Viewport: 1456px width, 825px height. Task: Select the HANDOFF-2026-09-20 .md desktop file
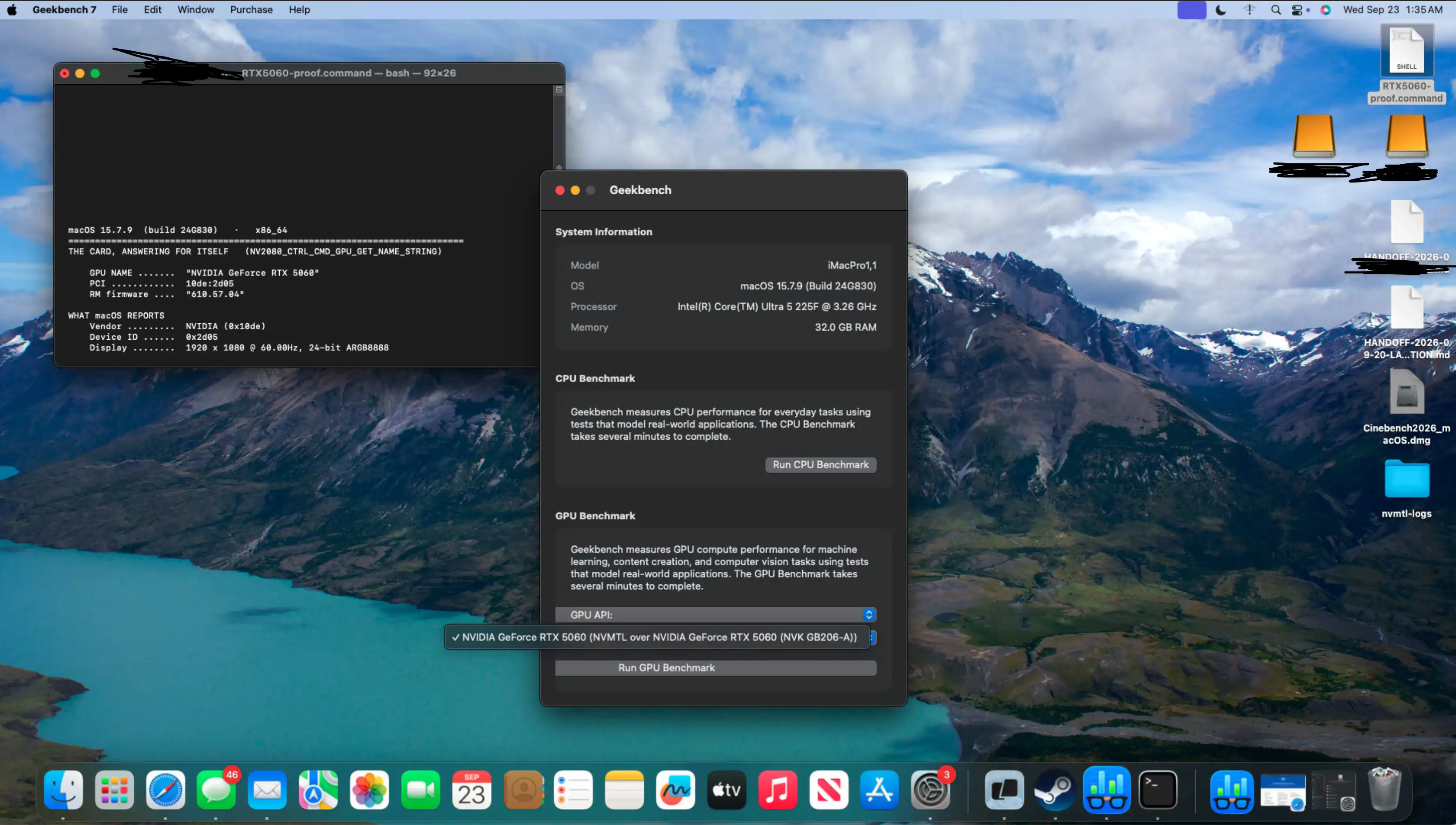pos(1407,322)
